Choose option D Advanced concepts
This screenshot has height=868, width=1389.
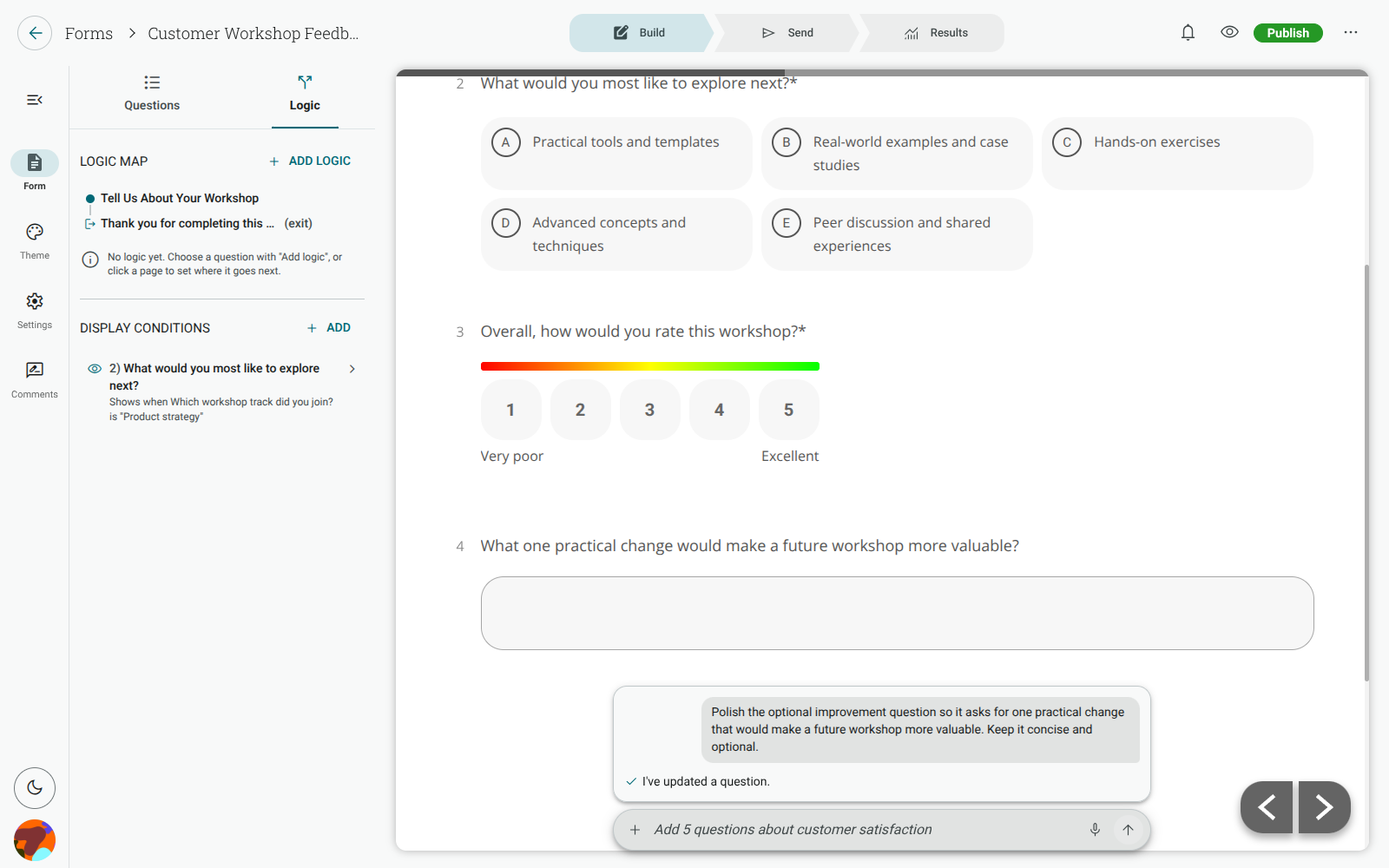pos(616,234)
